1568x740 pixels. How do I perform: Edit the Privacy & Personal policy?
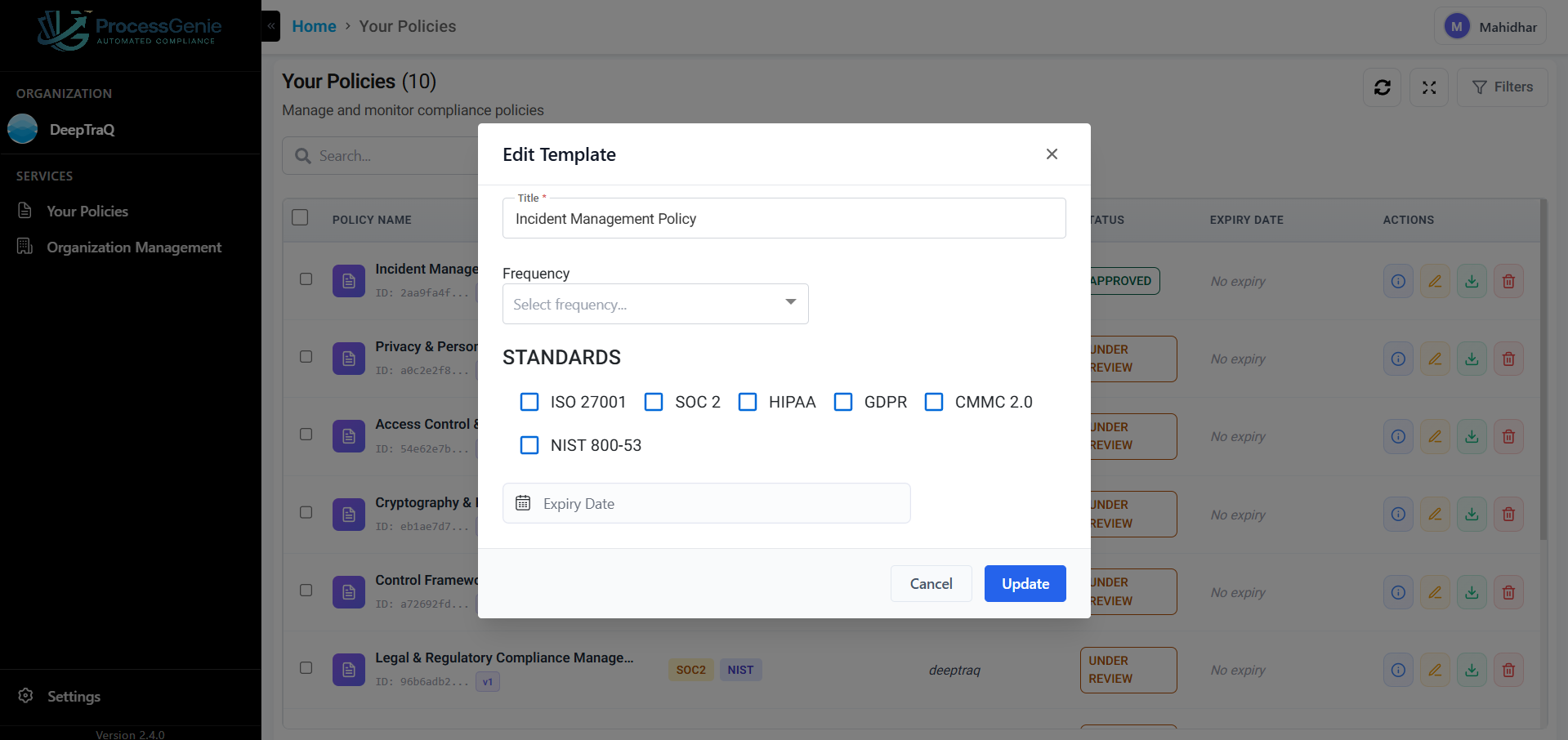click(x=1435, y=359)
